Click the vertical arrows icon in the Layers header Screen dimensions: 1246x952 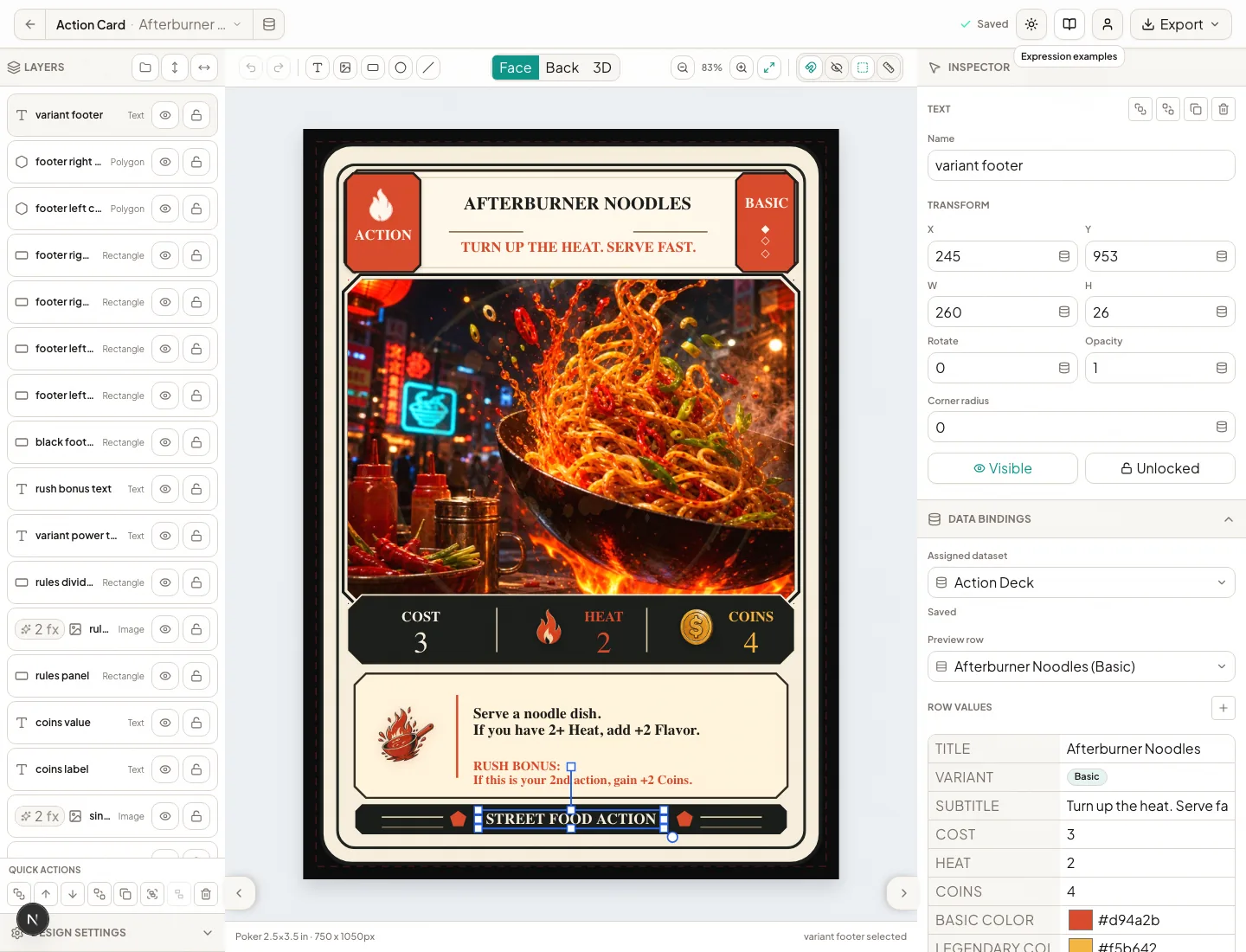pyautogui.click(x=175, y=68)
